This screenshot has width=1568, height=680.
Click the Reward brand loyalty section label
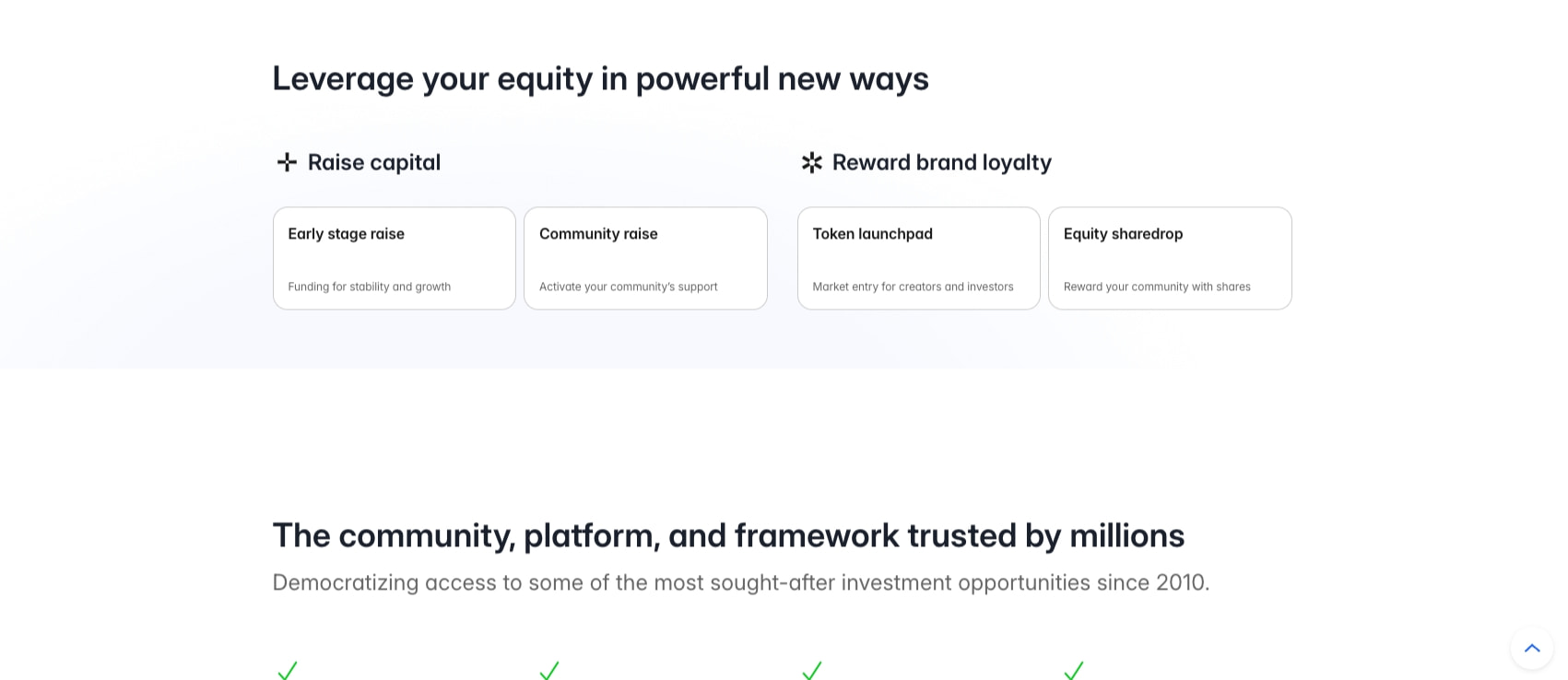(941, 162)
